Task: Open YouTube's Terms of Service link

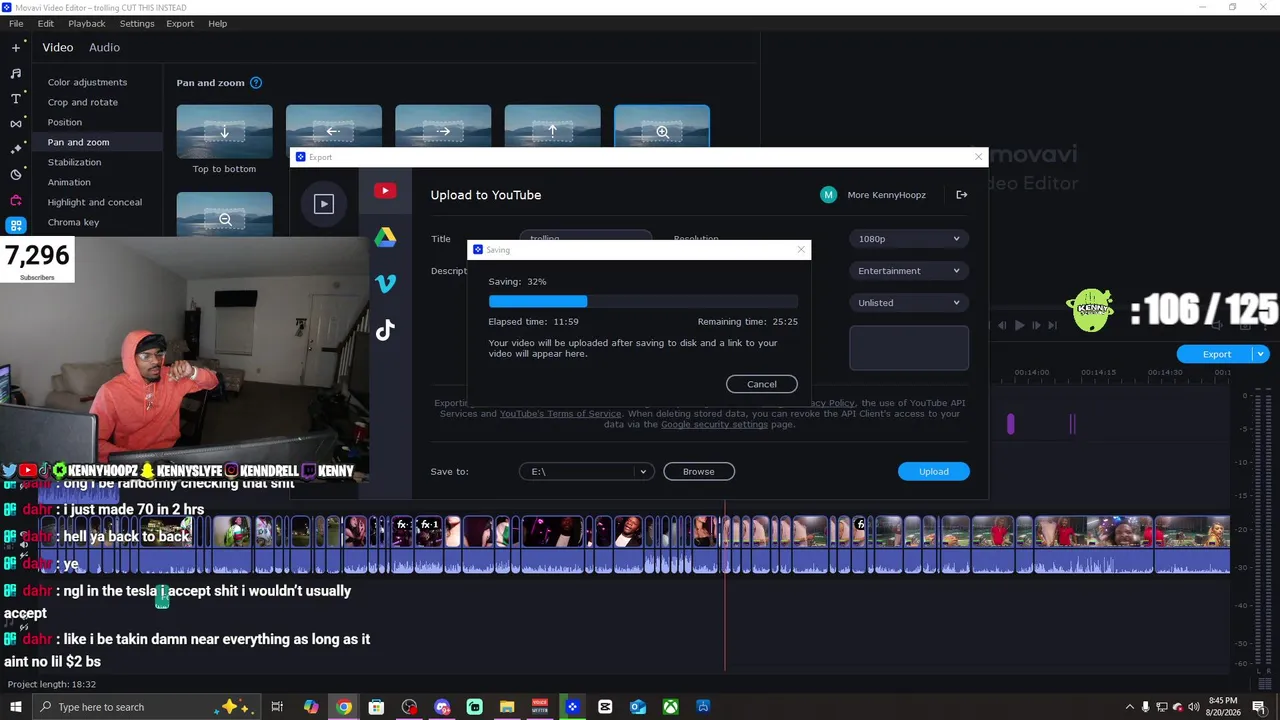Action: pyautogui.click(x=560, y=414)
